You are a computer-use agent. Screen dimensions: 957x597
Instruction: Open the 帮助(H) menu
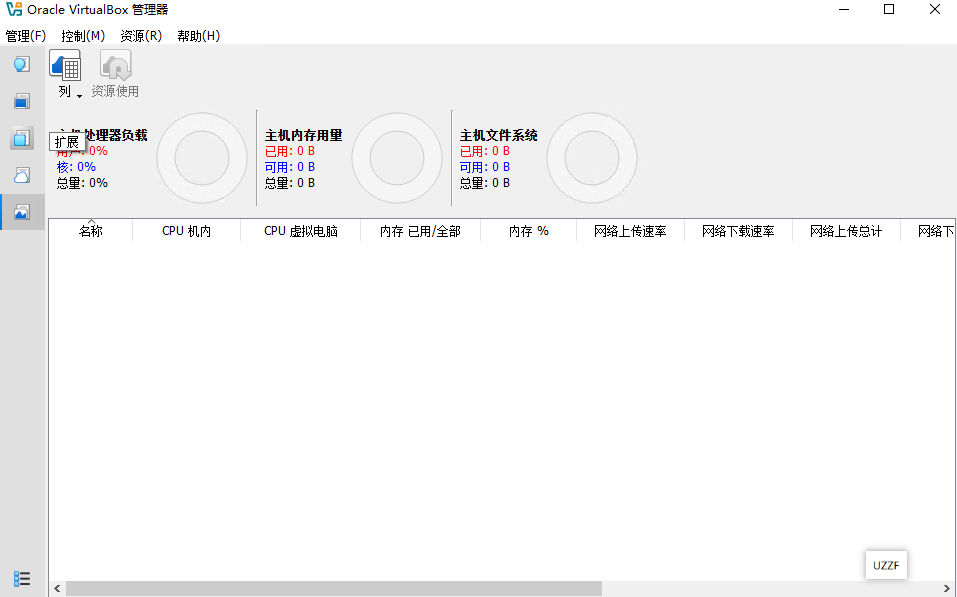200,35
